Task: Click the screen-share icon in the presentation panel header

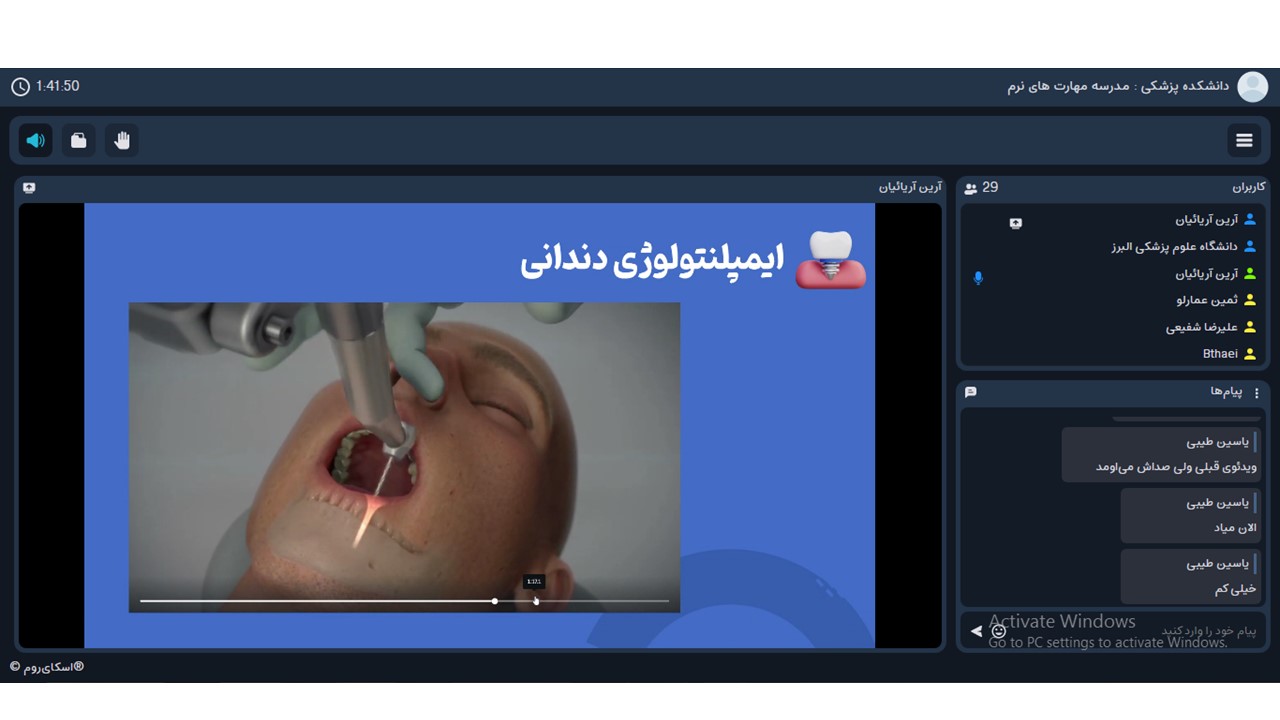Action: [29, 188]
